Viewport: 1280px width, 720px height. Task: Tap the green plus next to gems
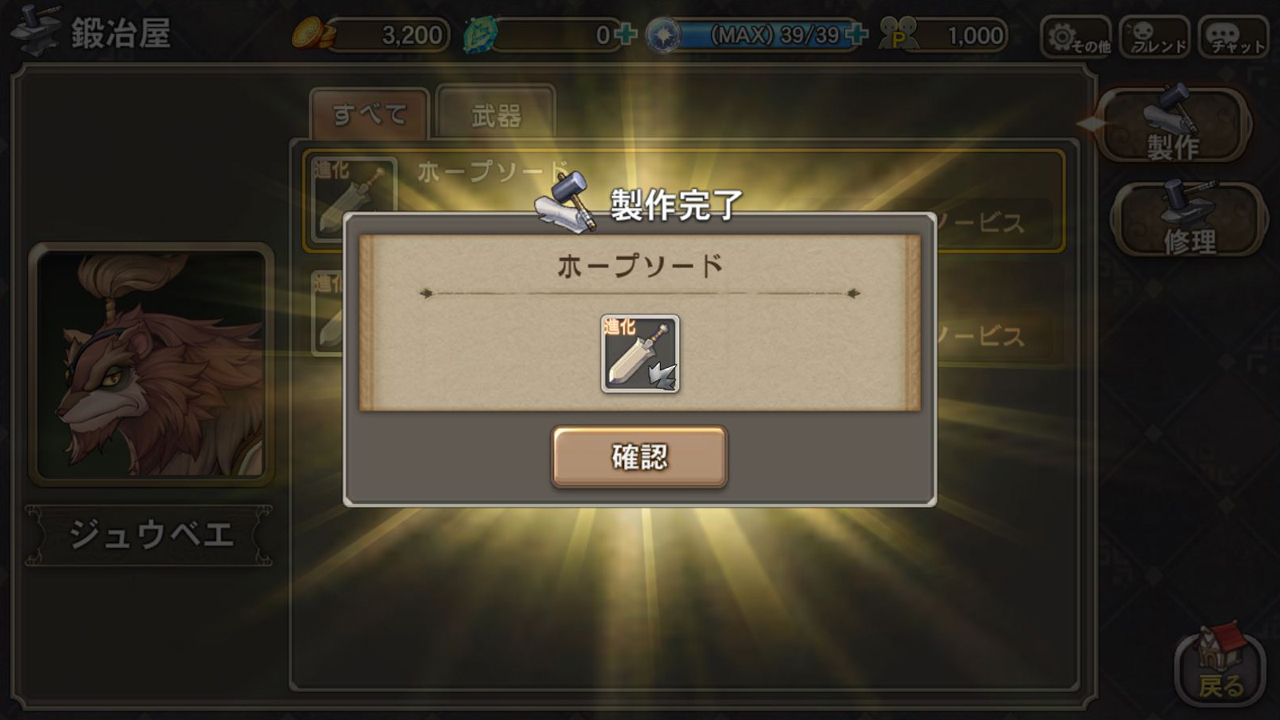pyautogui.click(x=627, y=36)
